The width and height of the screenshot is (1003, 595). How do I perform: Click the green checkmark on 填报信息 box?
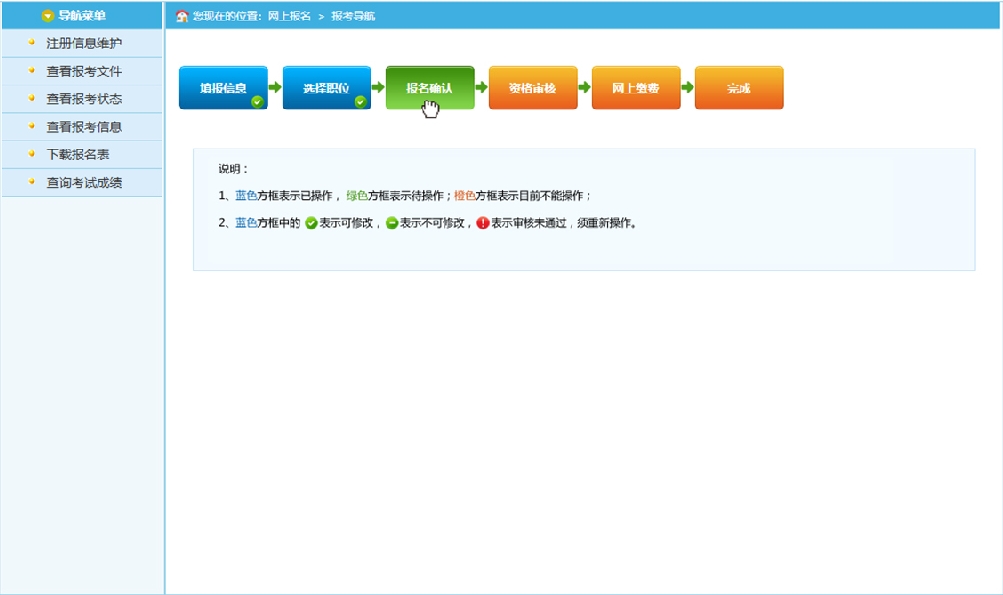(257, 101)
